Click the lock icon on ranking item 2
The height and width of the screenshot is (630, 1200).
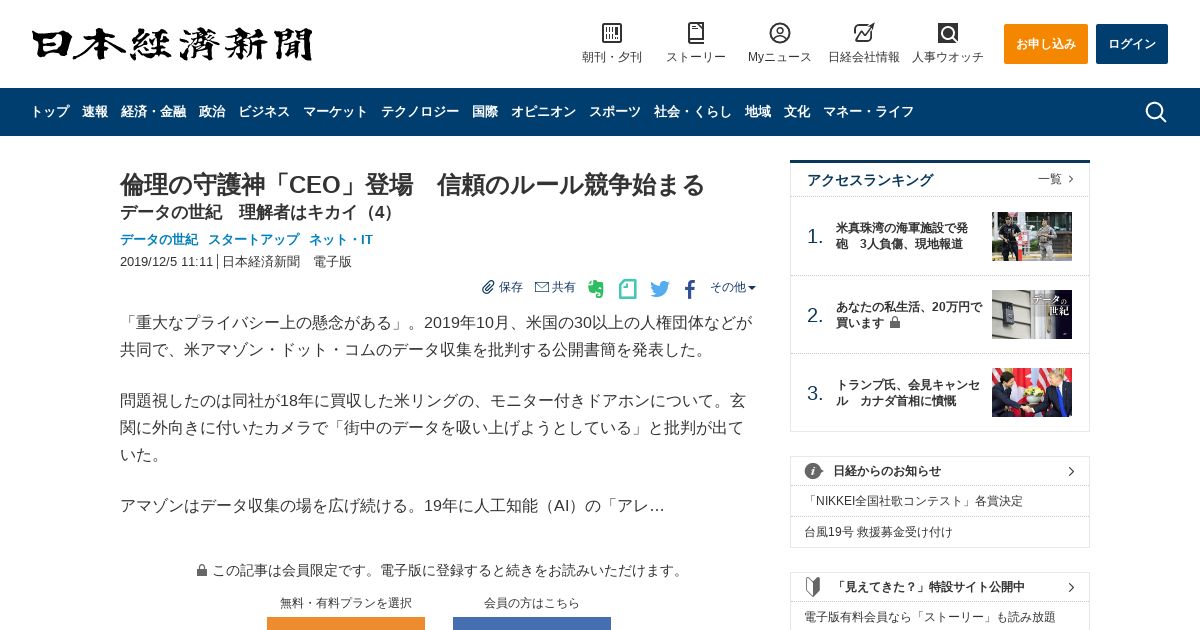click(895, 323)
